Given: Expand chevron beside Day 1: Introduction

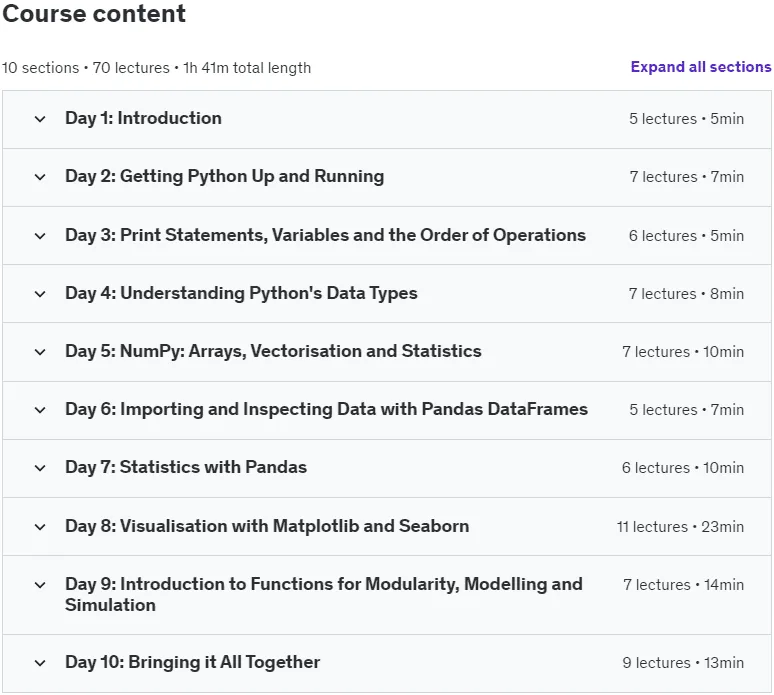Looking at the screenshot, I should (40, 119).
